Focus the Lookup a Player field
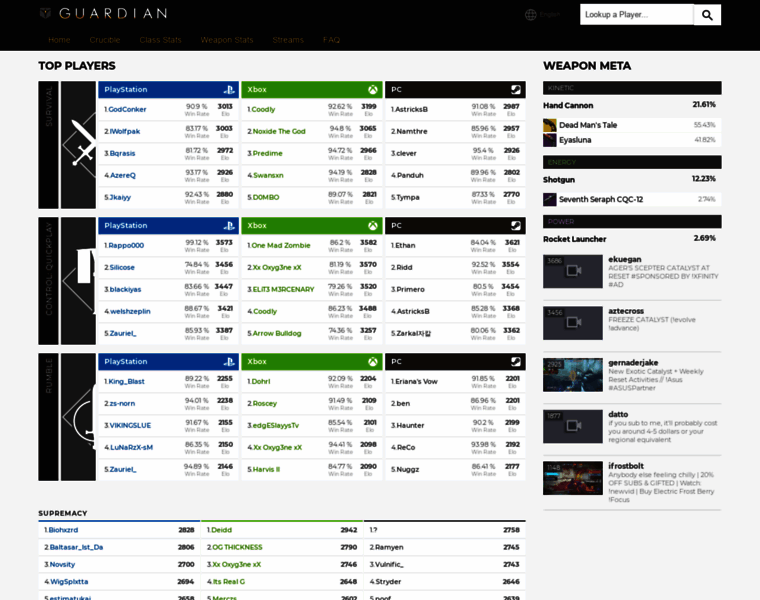Image resolution: width=760 pixels, height=600 pixels. [x=637, y=15]
